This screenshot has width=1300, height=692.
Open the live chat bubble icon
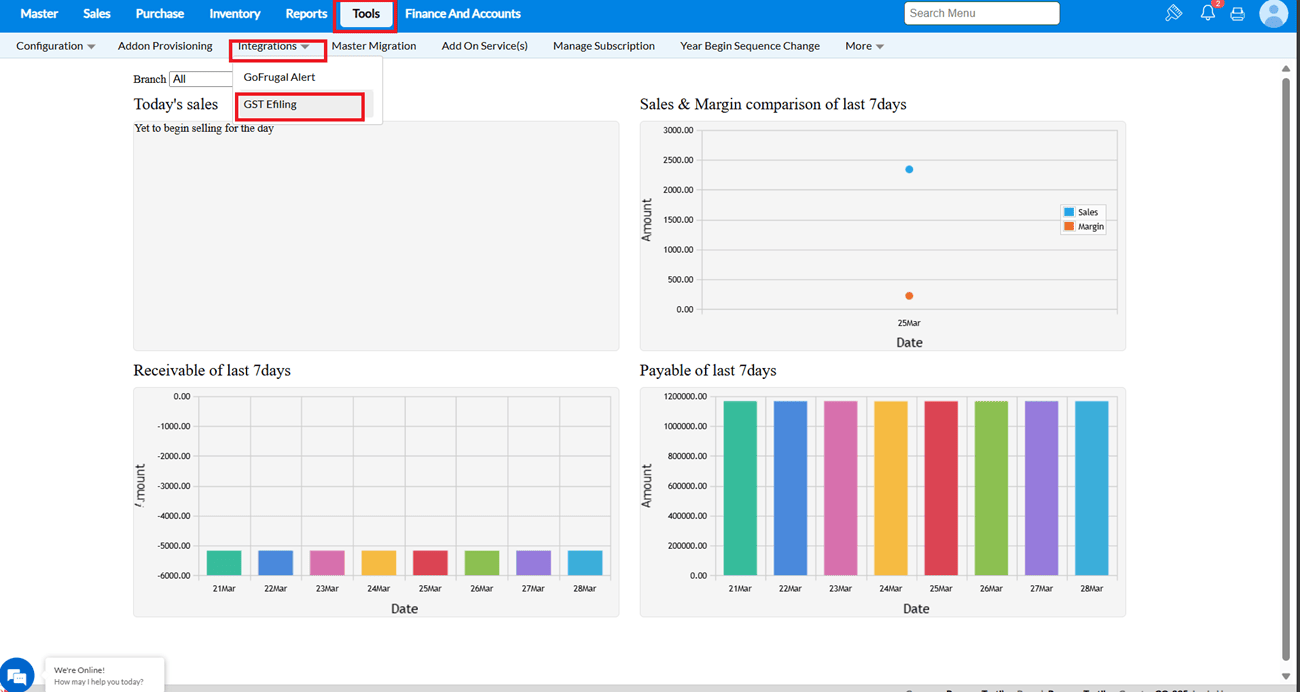pyautogui.click(x=17, y=677)
